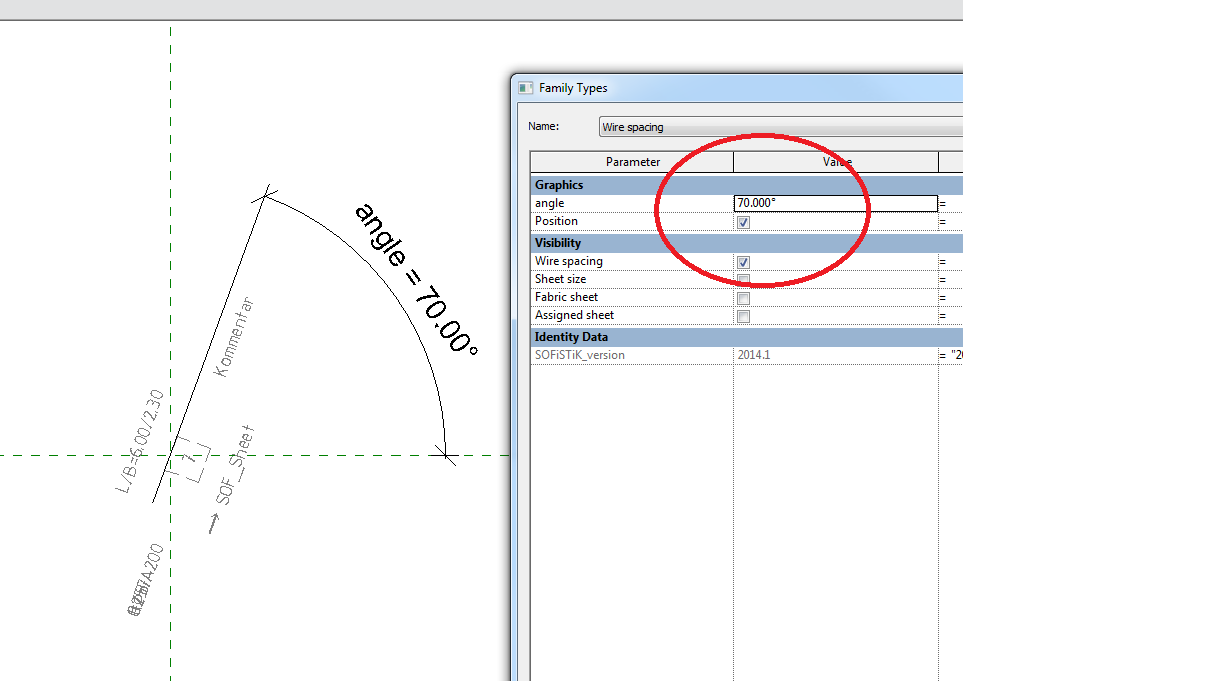Disable Wire spacing visibility checkbox
1228x691 pixels.
[743, 262]
